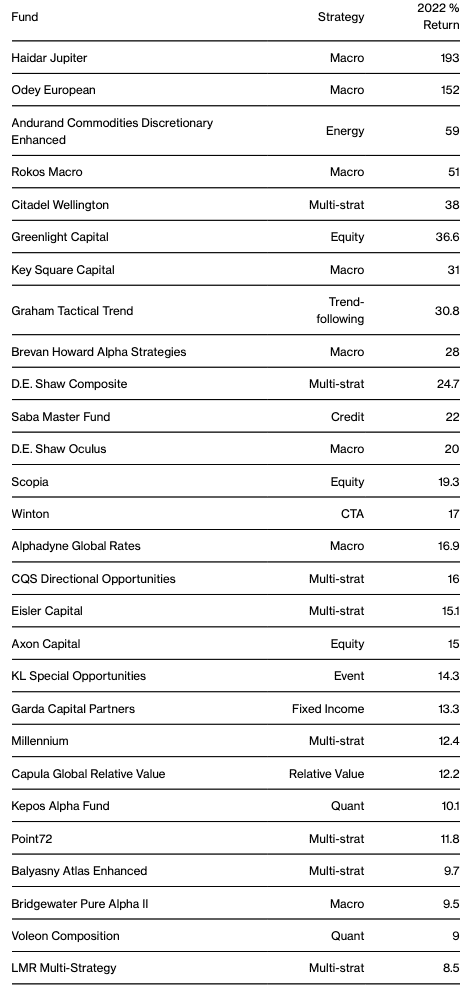This screenshot has width=471, height=989.
Task: Select LMR Multi-Strategy 8.5 return value
Action: coord(450,968)
